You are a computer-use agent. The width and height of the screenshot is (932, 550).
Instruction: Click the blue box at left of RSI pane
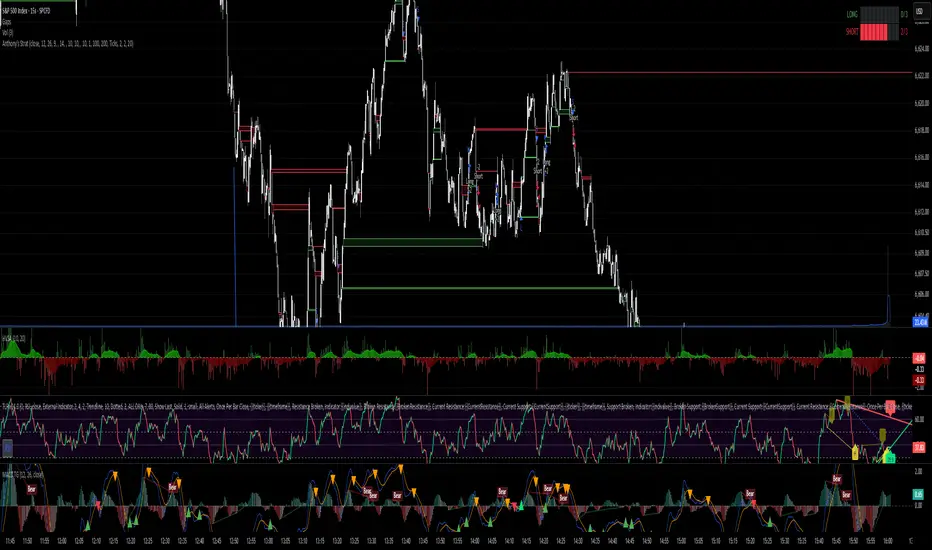pos(7,447)
